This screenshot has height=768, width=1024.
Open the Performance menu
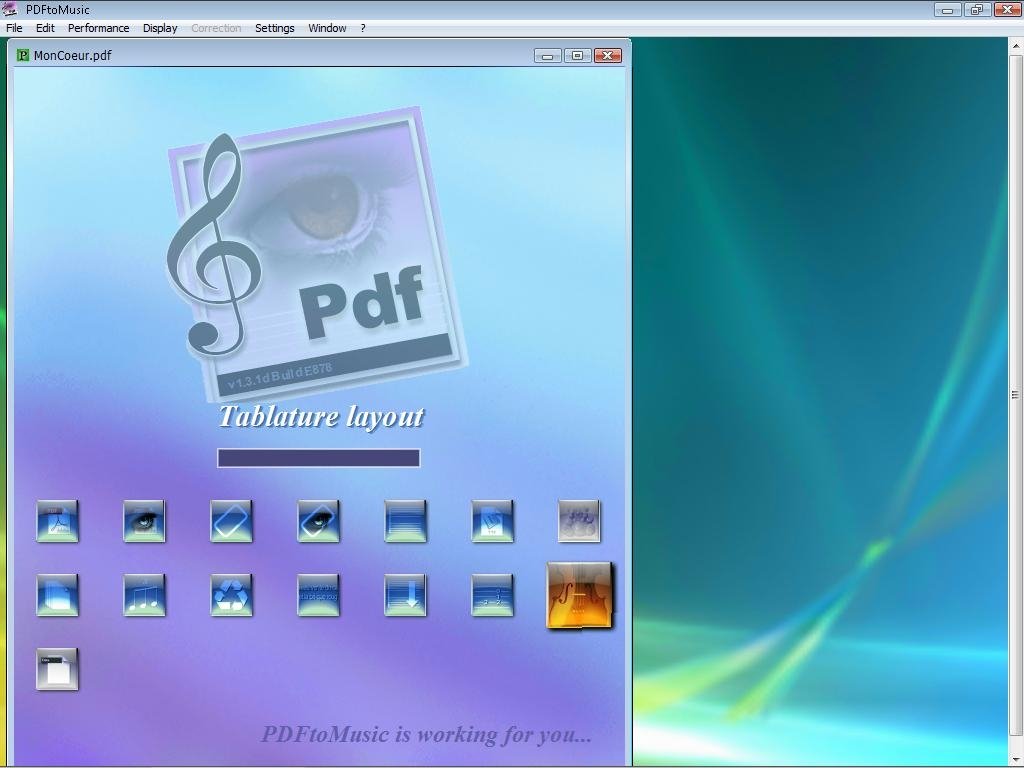coord(99,28)
